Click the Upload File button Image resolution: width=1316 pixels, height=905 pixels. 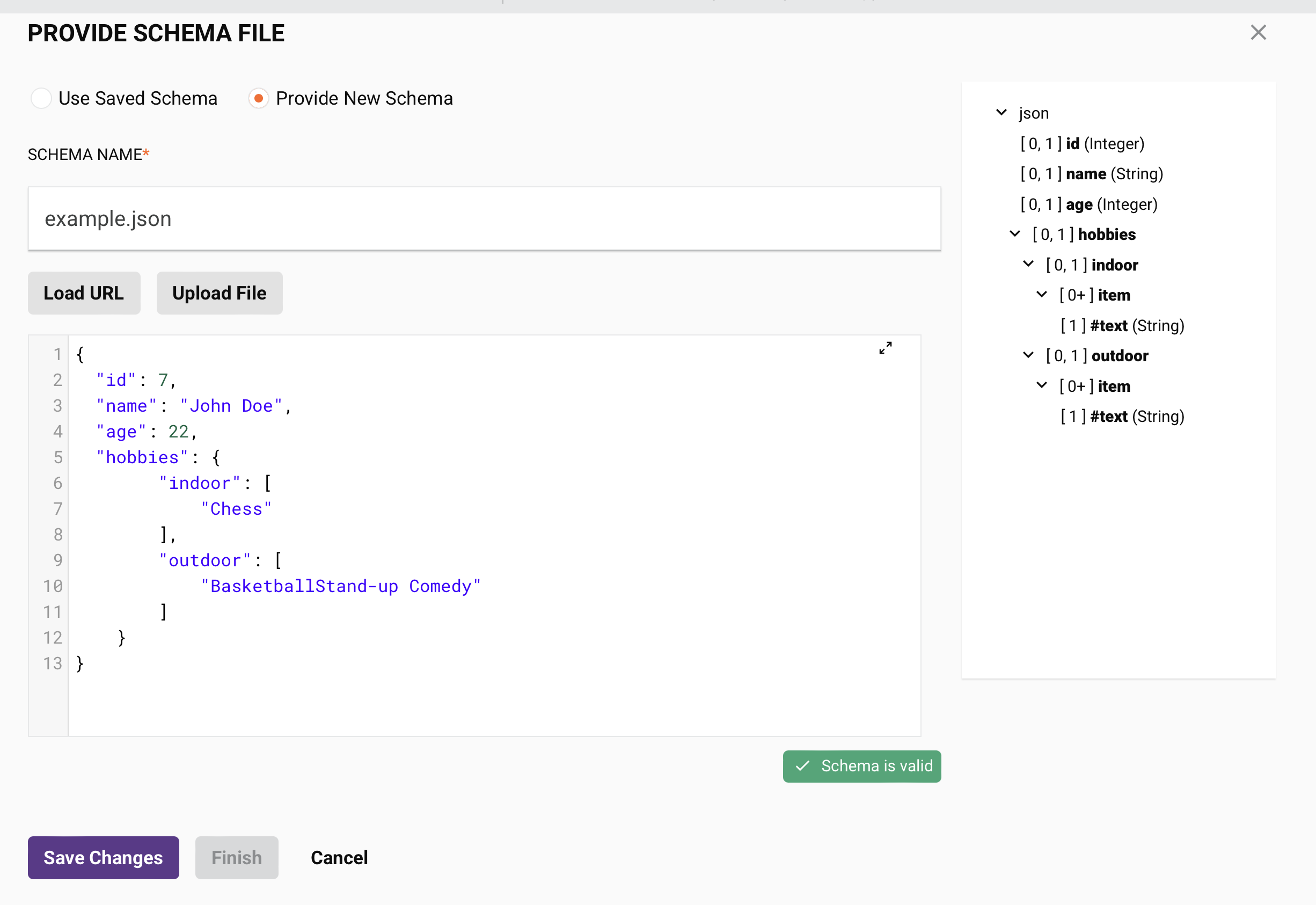219,293
